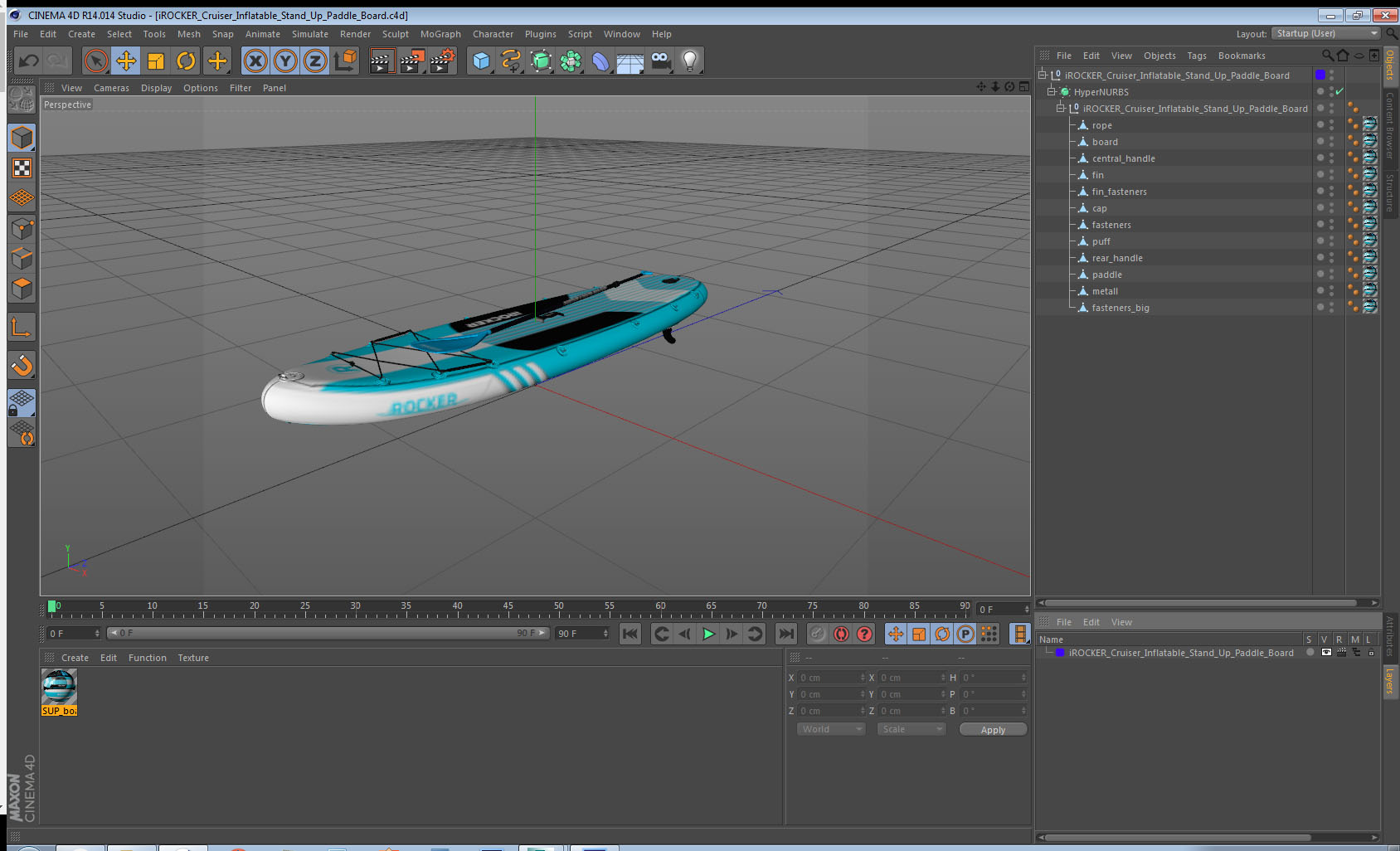1400x851 pixels.
Task: Click the Object Manager horizontal scrollbar
Action: tap(1202, 603)
